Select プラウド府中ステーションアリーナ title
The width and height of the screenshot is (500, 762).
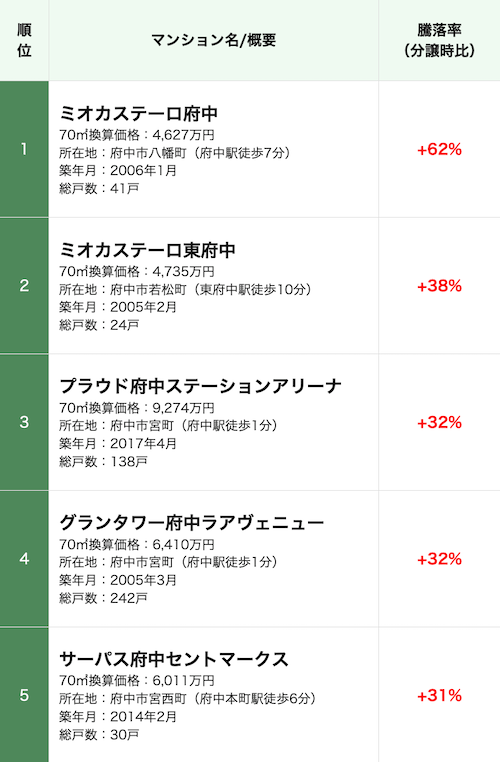(x=201, y=386)
